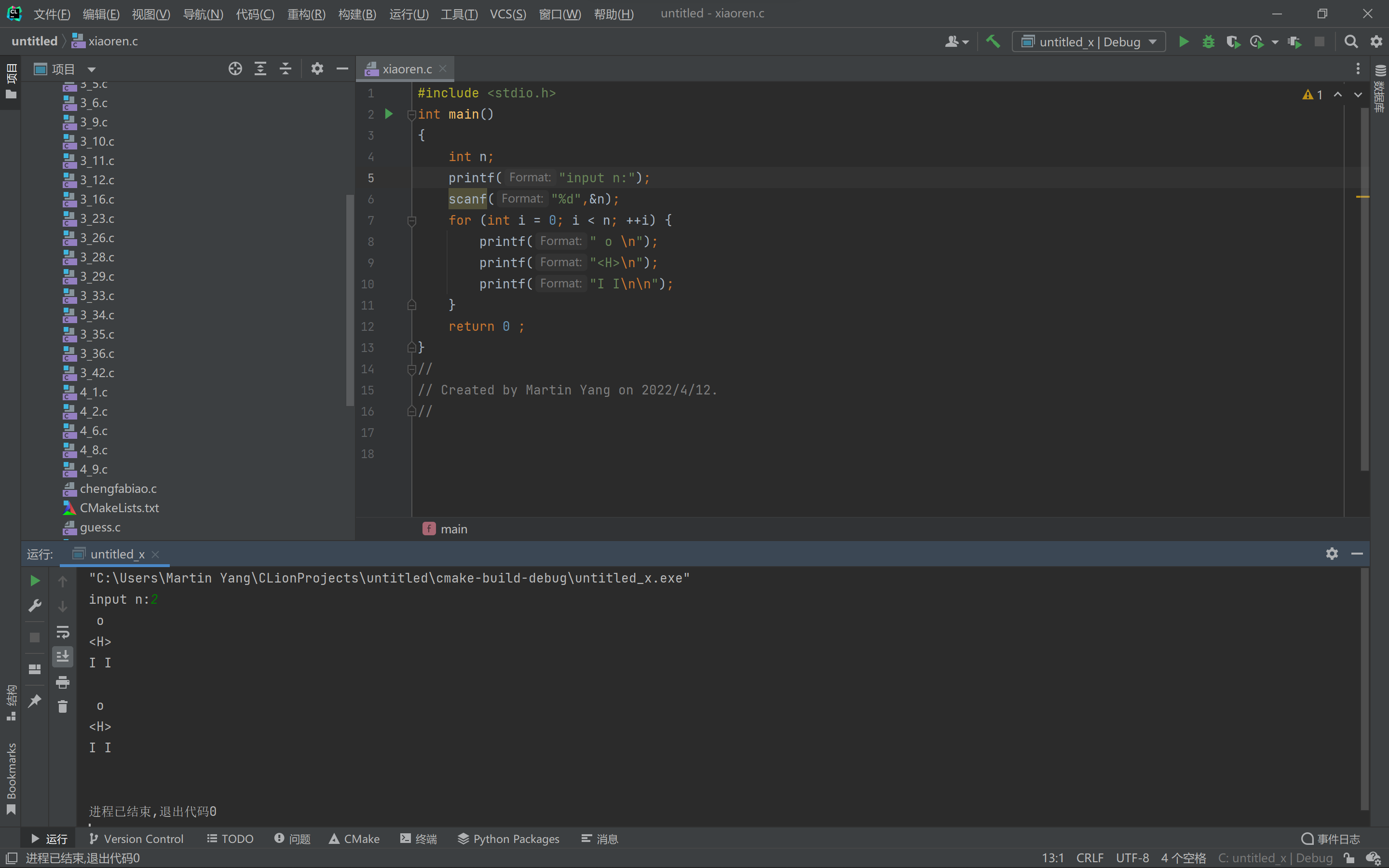Click the Build hammer icon

pyautogui.click(x=993, y=41)
